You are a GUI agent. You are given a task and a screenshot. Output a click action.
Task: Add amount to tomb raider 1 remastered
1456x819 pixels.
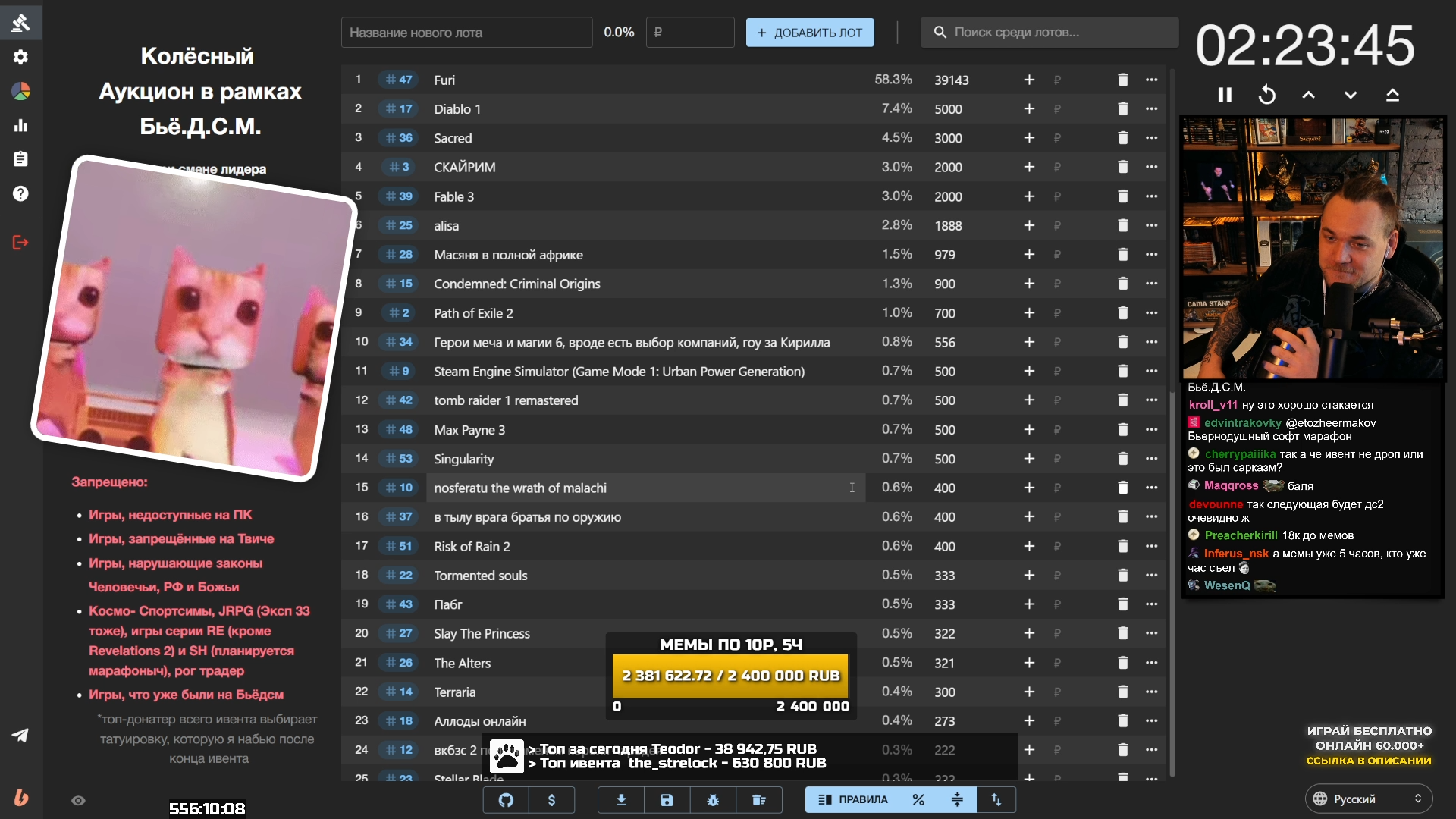pos(1029,400)
